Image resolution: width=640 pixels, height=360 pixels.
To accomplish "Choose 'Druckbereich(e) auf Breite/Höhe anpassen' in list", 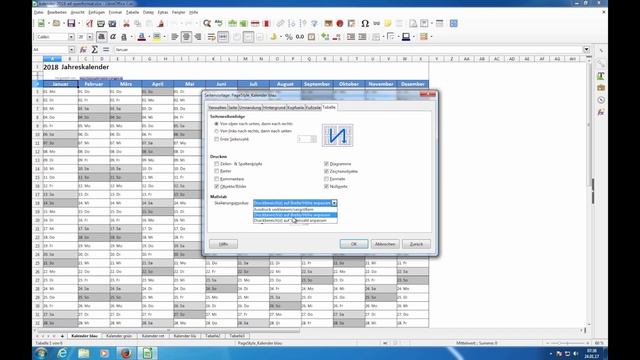I will (x=295, y=215).
